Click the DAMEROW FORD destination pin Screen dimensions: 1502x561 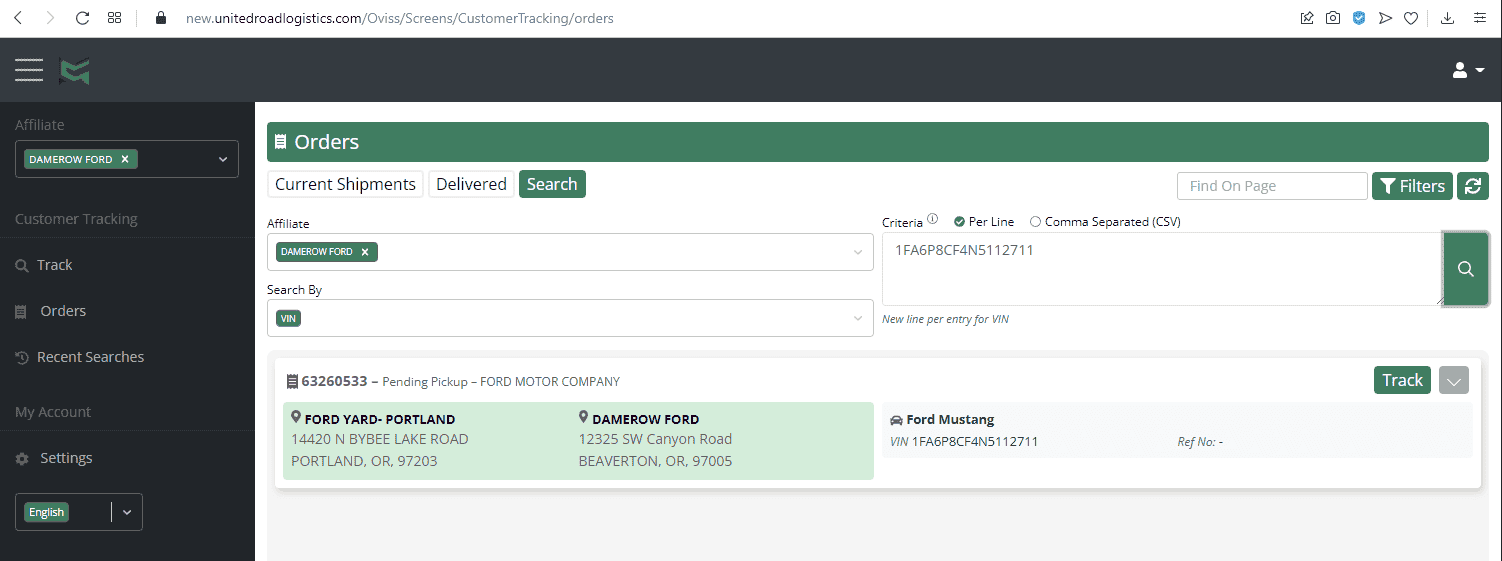[584, 417]
